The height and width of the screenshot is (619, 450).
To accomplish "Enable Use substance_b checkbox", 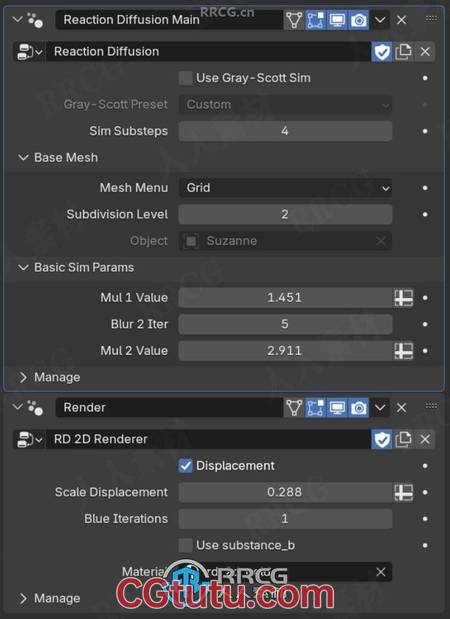I will pos(186,545).
